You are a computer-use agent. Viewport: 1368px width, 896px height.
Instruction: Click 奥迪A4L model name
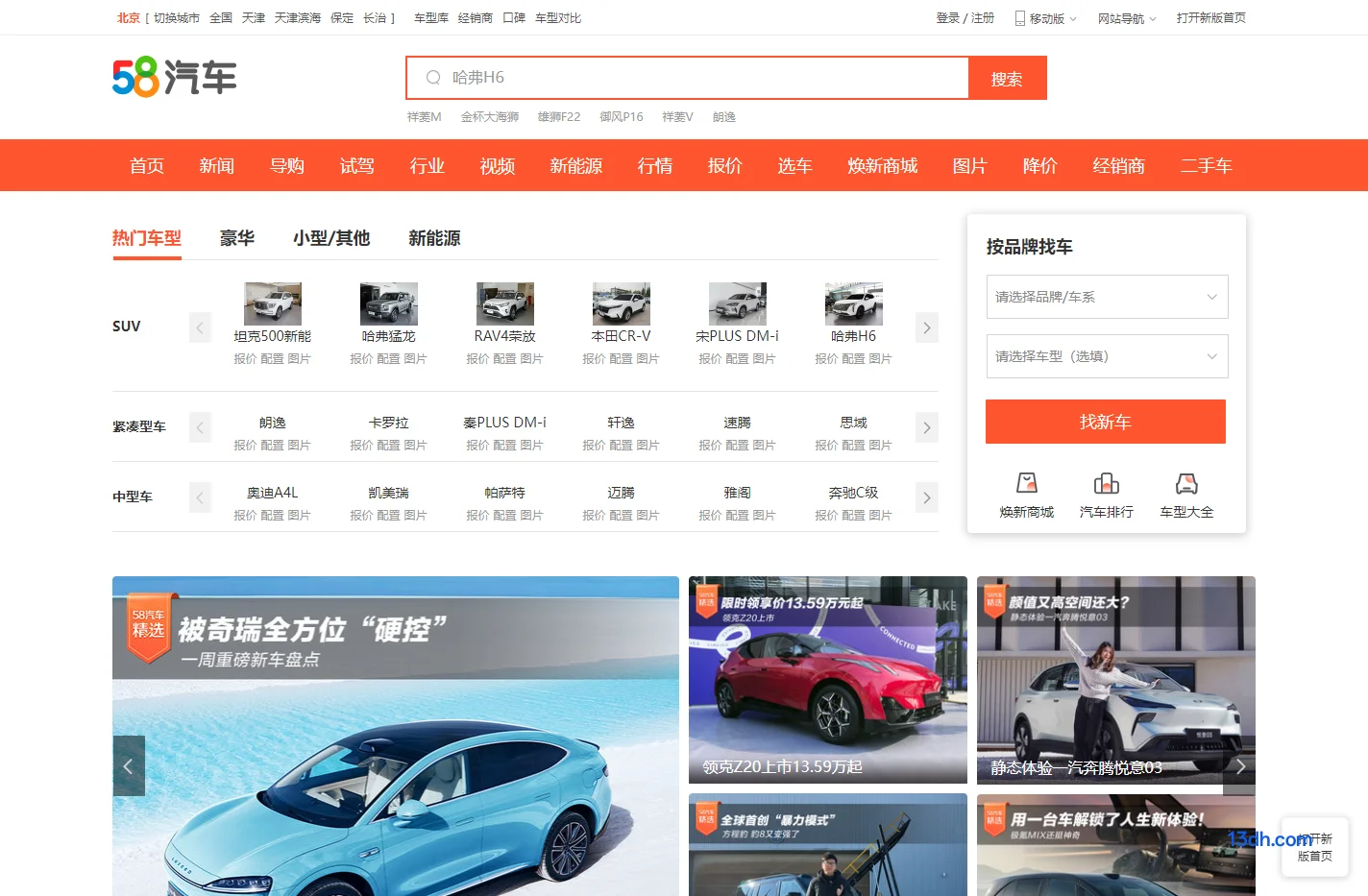click(273, 493)
